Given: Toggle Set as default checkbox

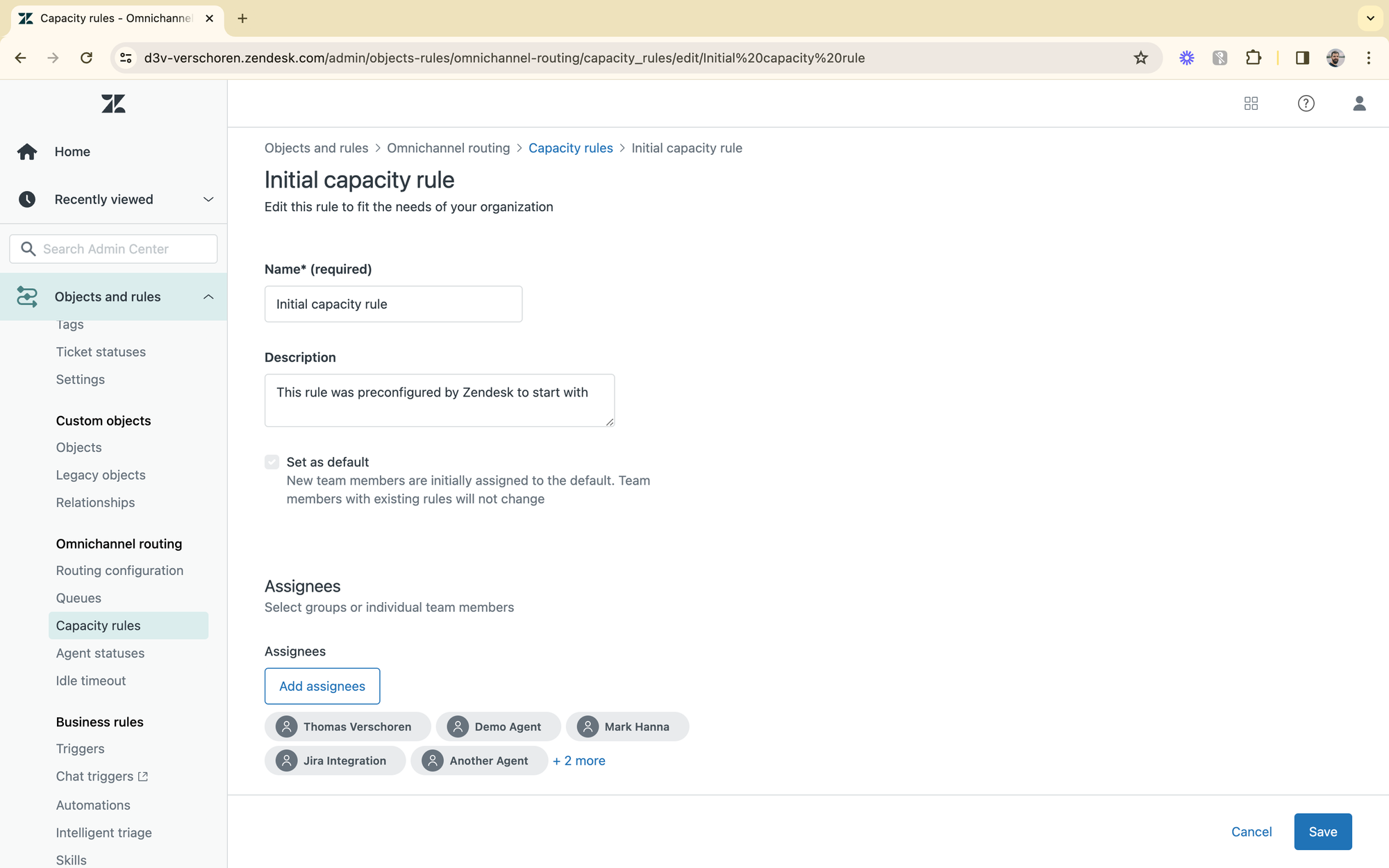Looking at the screenshot, I should point(272,462).
